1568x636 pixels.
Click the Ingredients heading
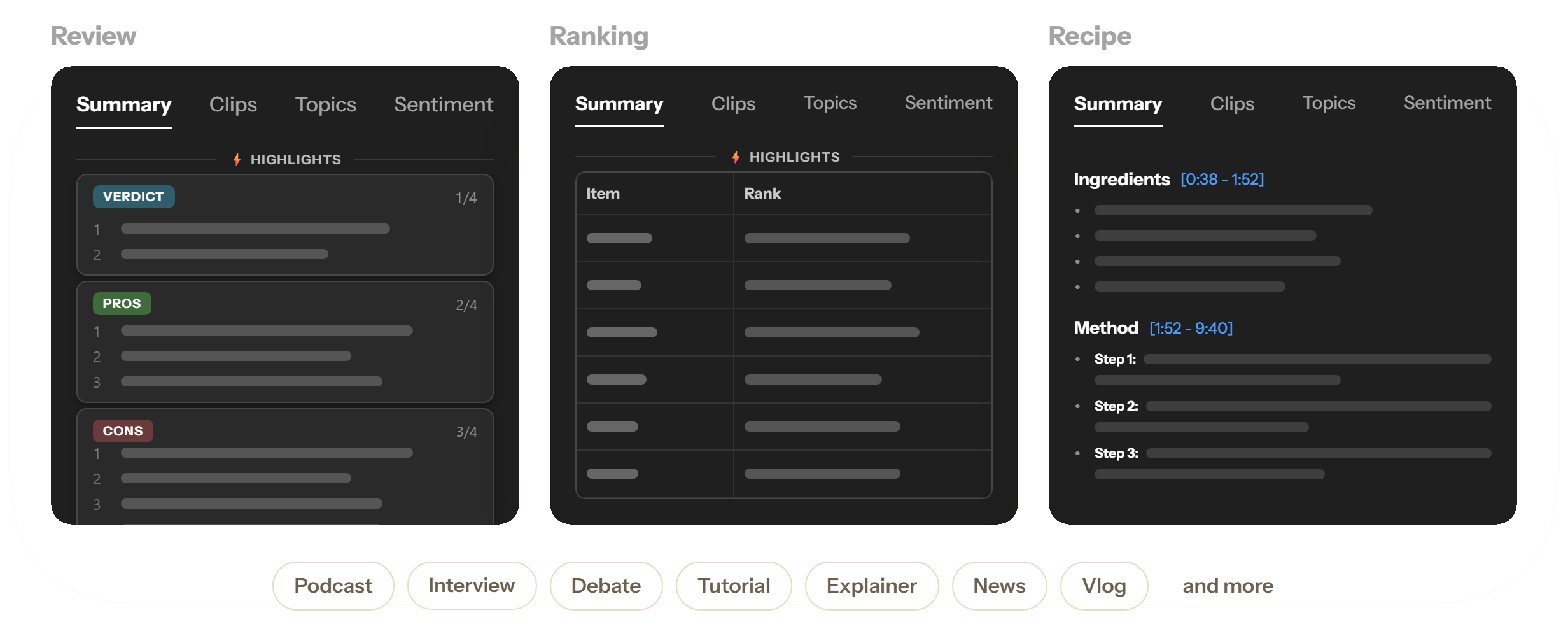1121,180
